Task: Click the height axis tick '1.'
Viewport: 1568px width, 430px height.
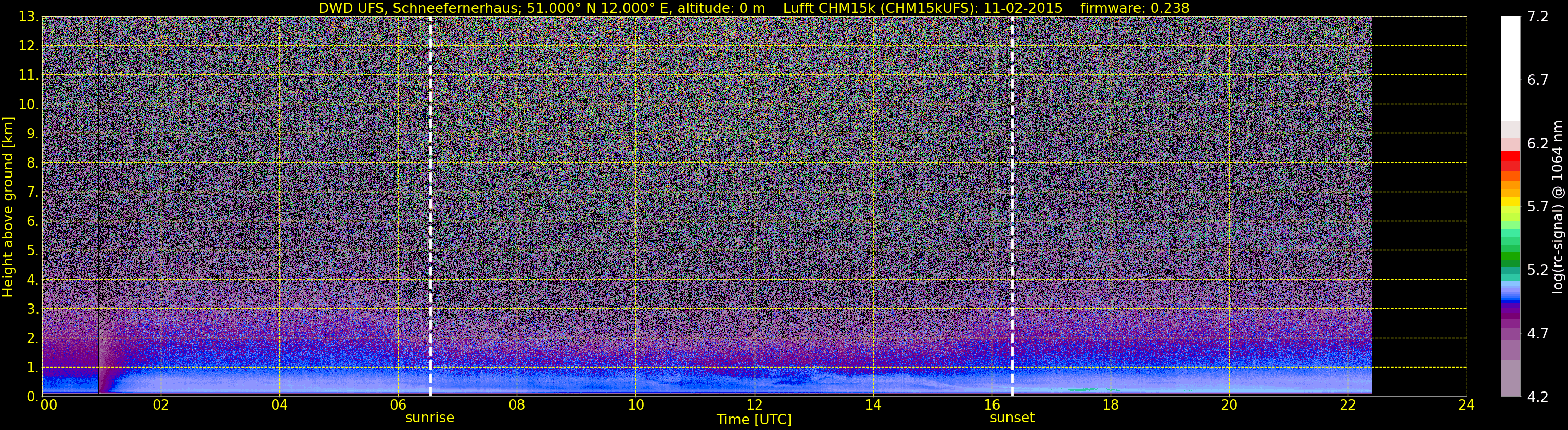Action: [32, 368]
